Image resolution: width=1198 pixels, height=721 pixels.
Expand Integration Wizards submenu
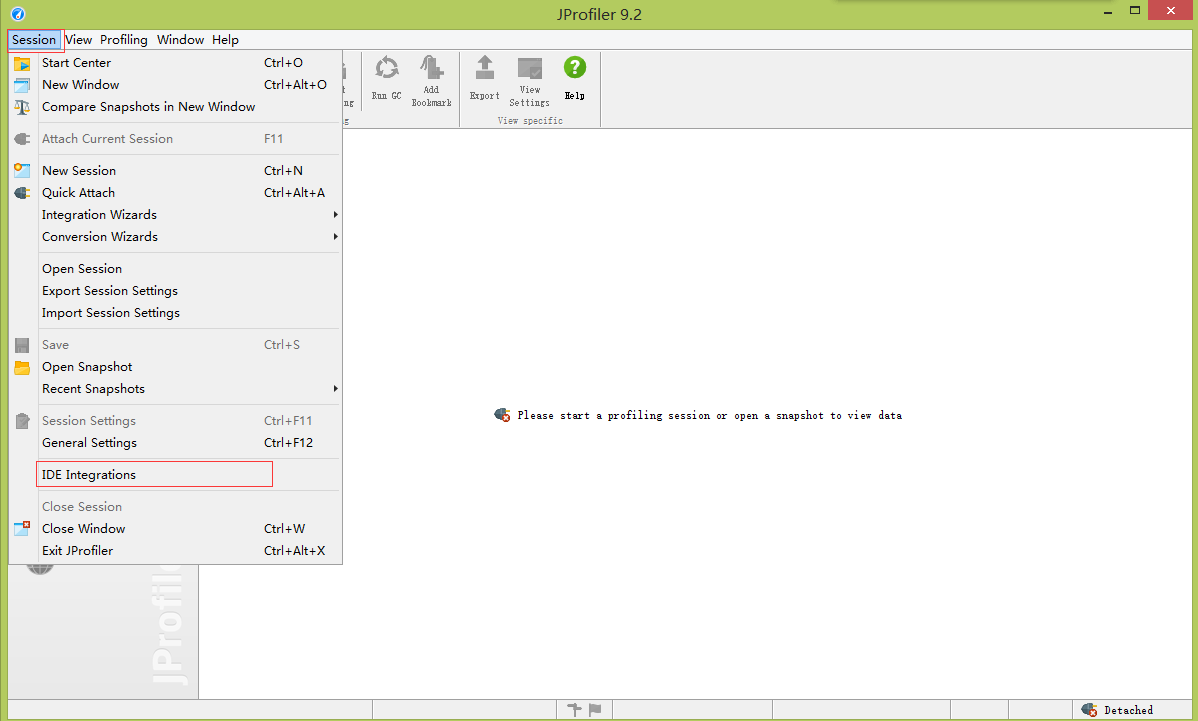(x=175, y=215)
